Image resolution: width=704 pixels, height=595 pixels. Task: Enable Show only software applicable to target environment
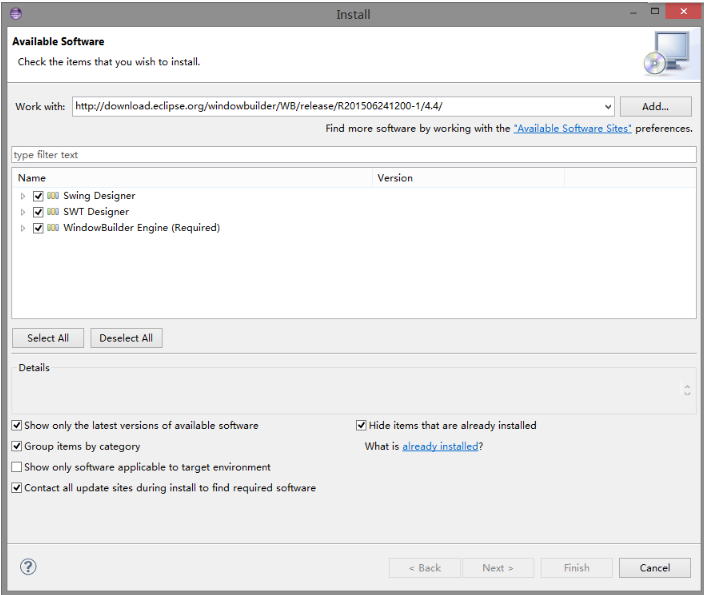pos(16,467)
